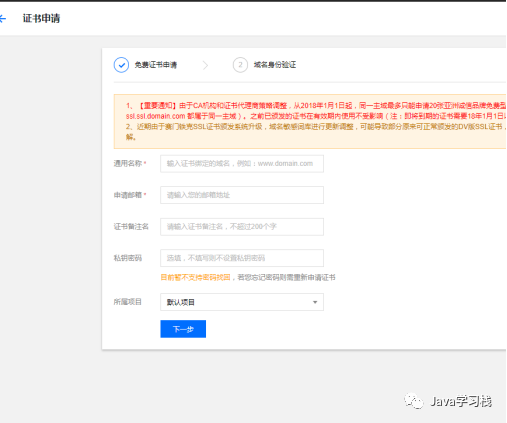Screen dimensions: 507x423
Task: Focus the 证书备注名 input field
Action: [242, 227]
